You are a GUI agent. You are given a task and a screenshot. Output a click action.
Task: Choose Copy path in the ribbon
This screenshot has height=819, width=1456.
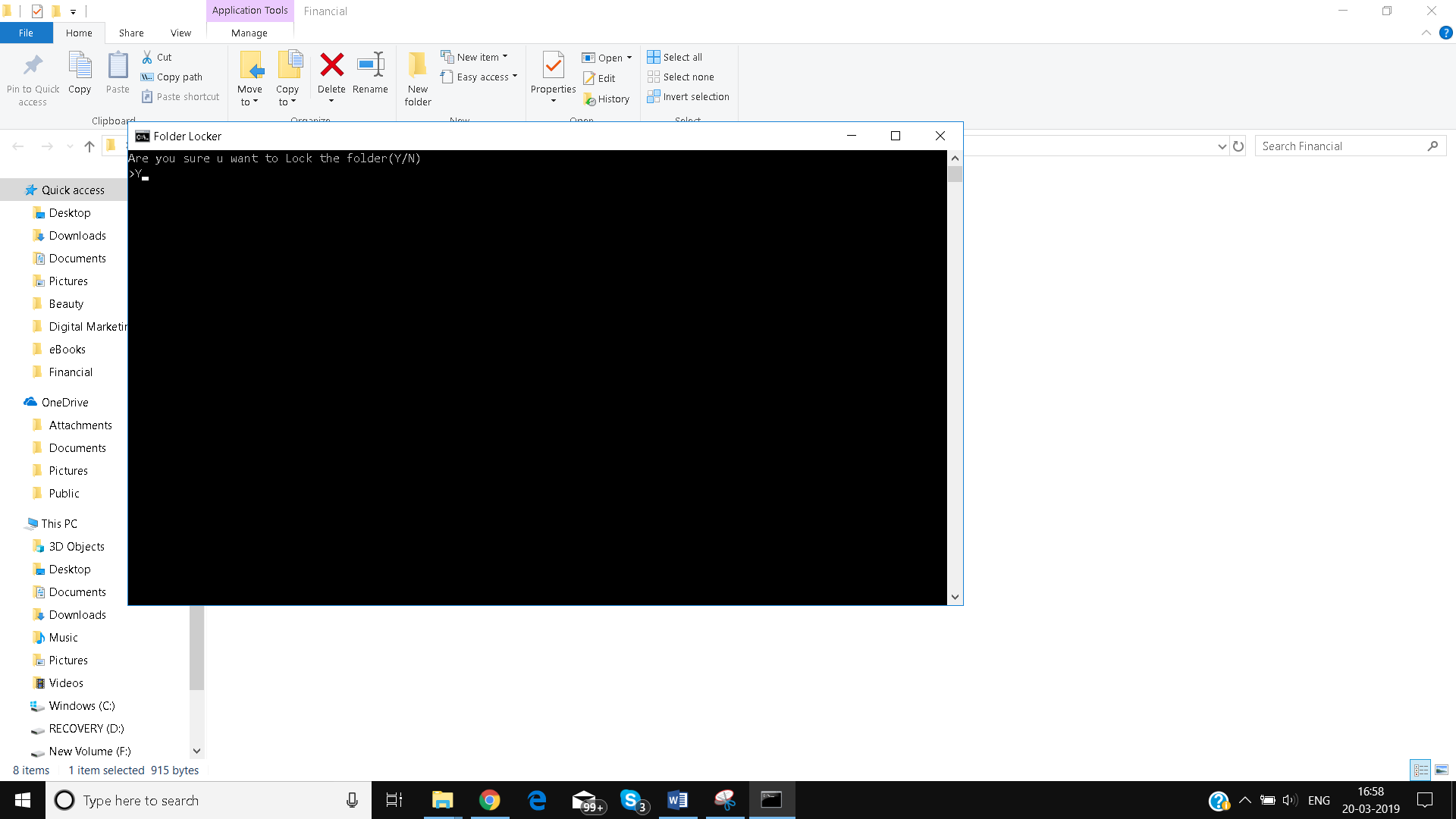[172, 77]
